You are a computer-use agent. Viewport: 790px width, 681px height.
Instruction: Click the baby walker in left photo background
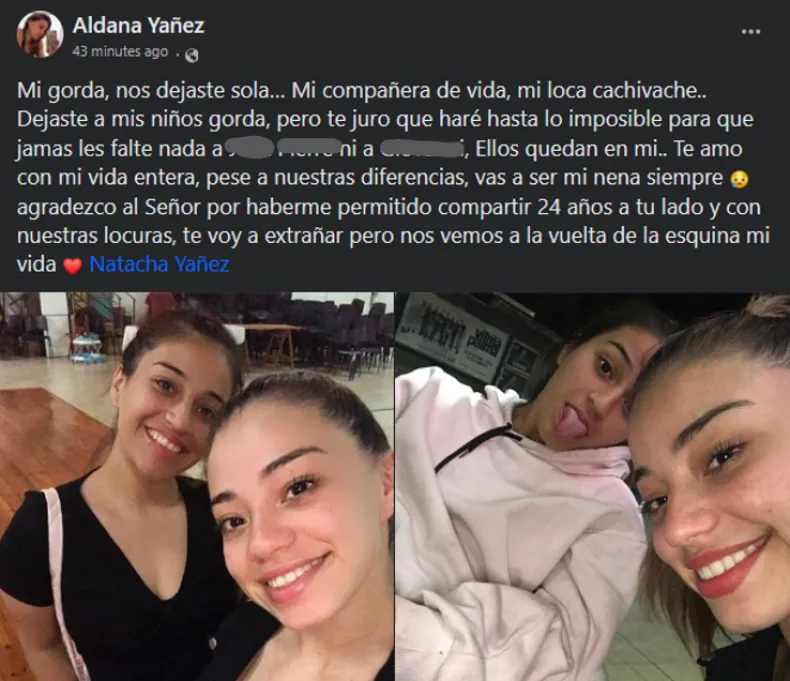click(88, 348)
